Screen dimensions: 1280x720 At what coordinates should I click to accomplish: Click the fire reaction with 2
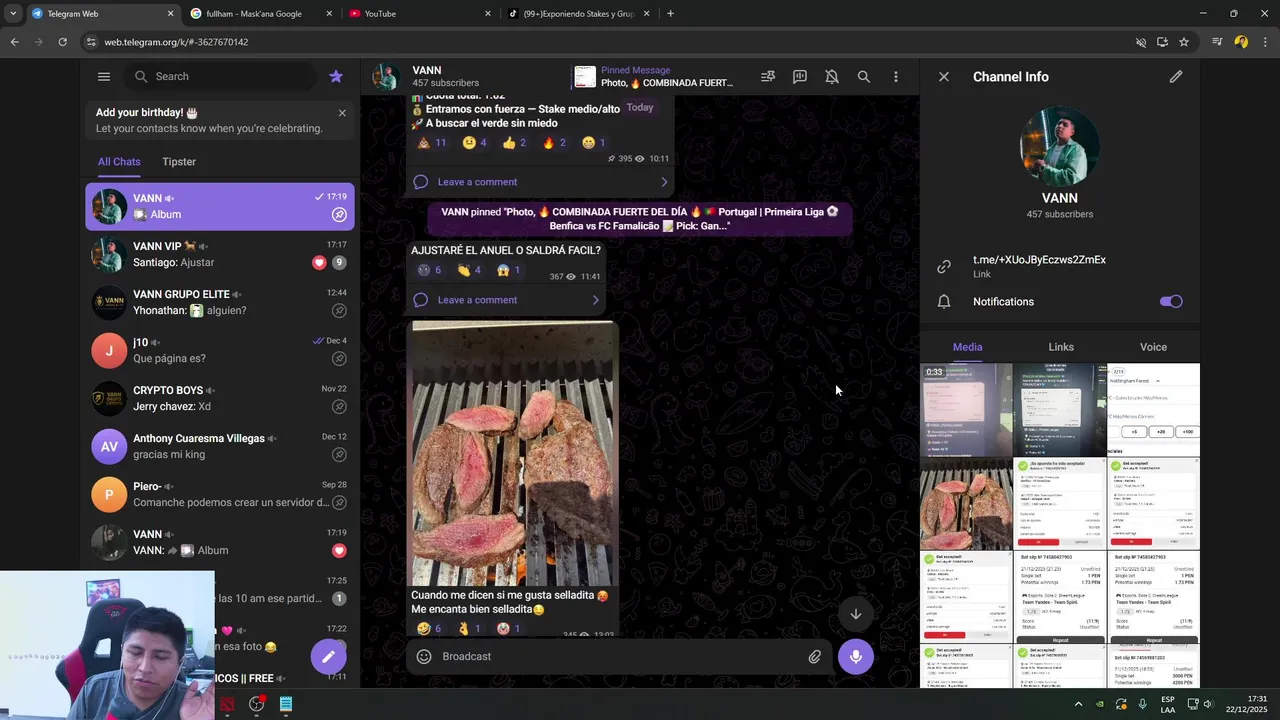point(554,143)
